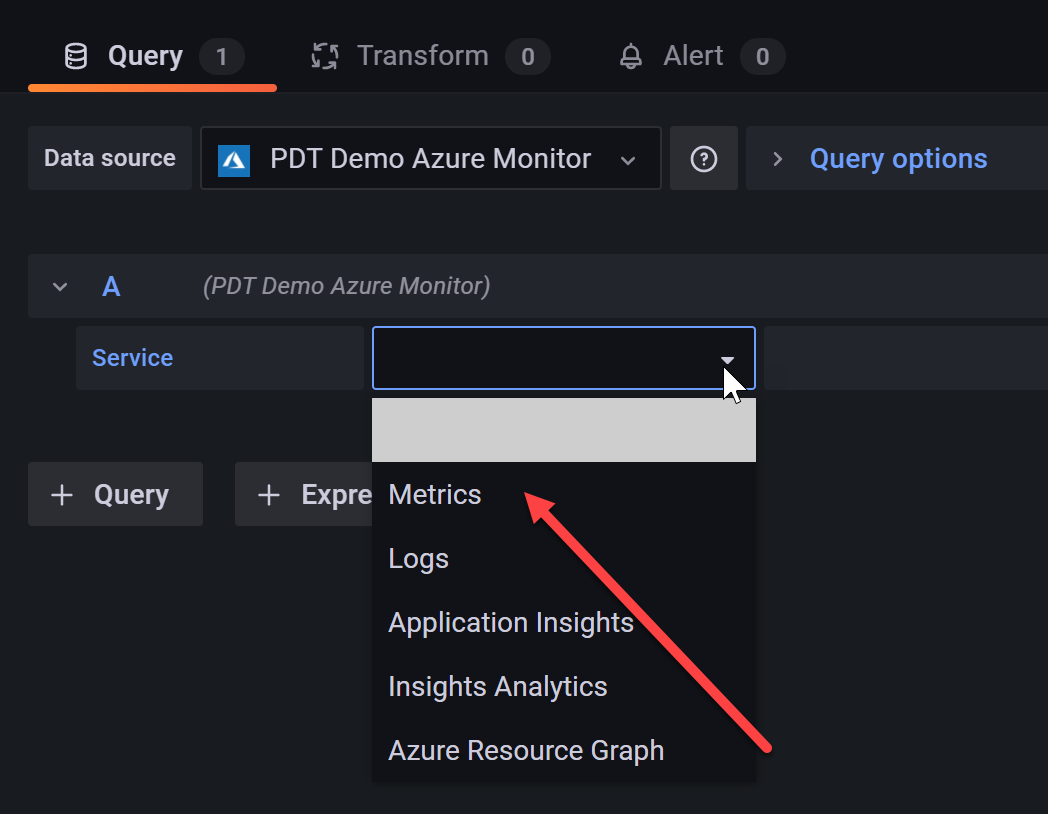Image resolution: width=1048 pixels, height=814 pixels.
Task: Open the Query tab
Action: (x=152, y=56)
